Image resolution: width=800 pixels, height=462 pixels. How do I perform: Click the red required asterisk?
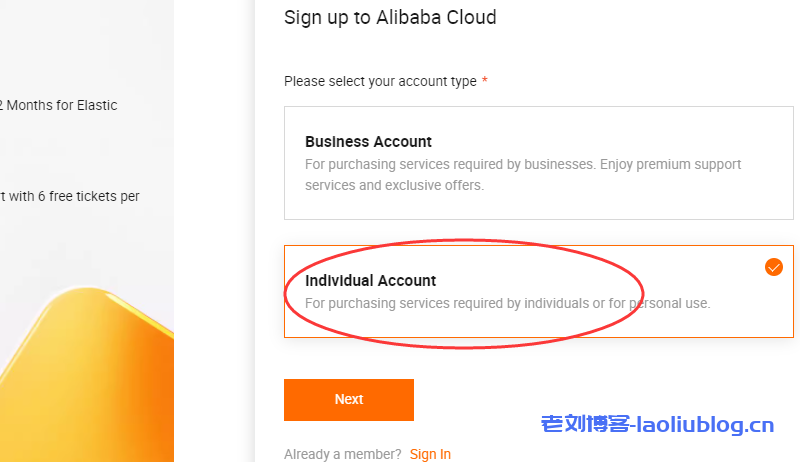pyautogui.click(x=485, y=81)
